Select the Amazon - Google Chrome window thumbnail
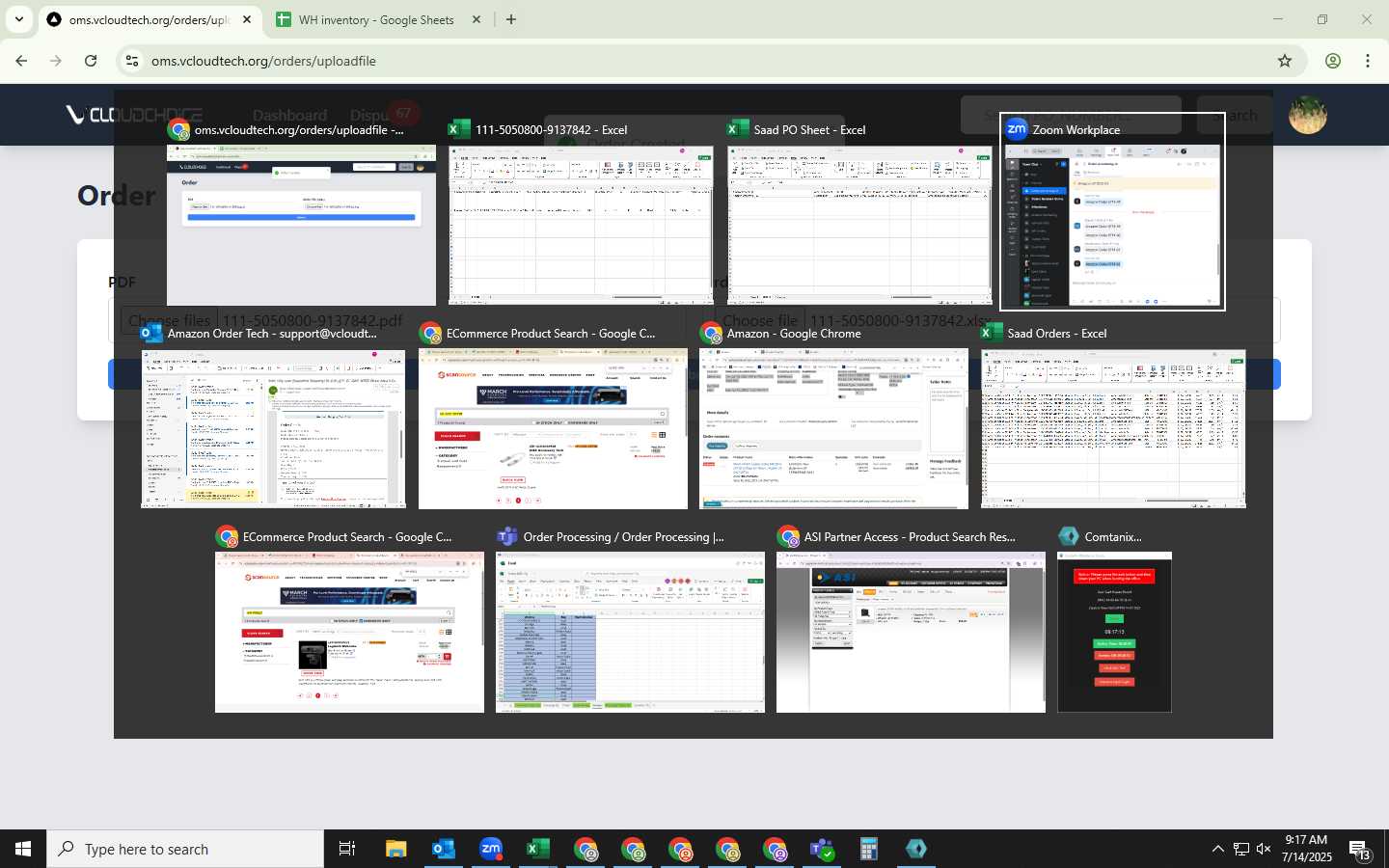 pos(833,429)
